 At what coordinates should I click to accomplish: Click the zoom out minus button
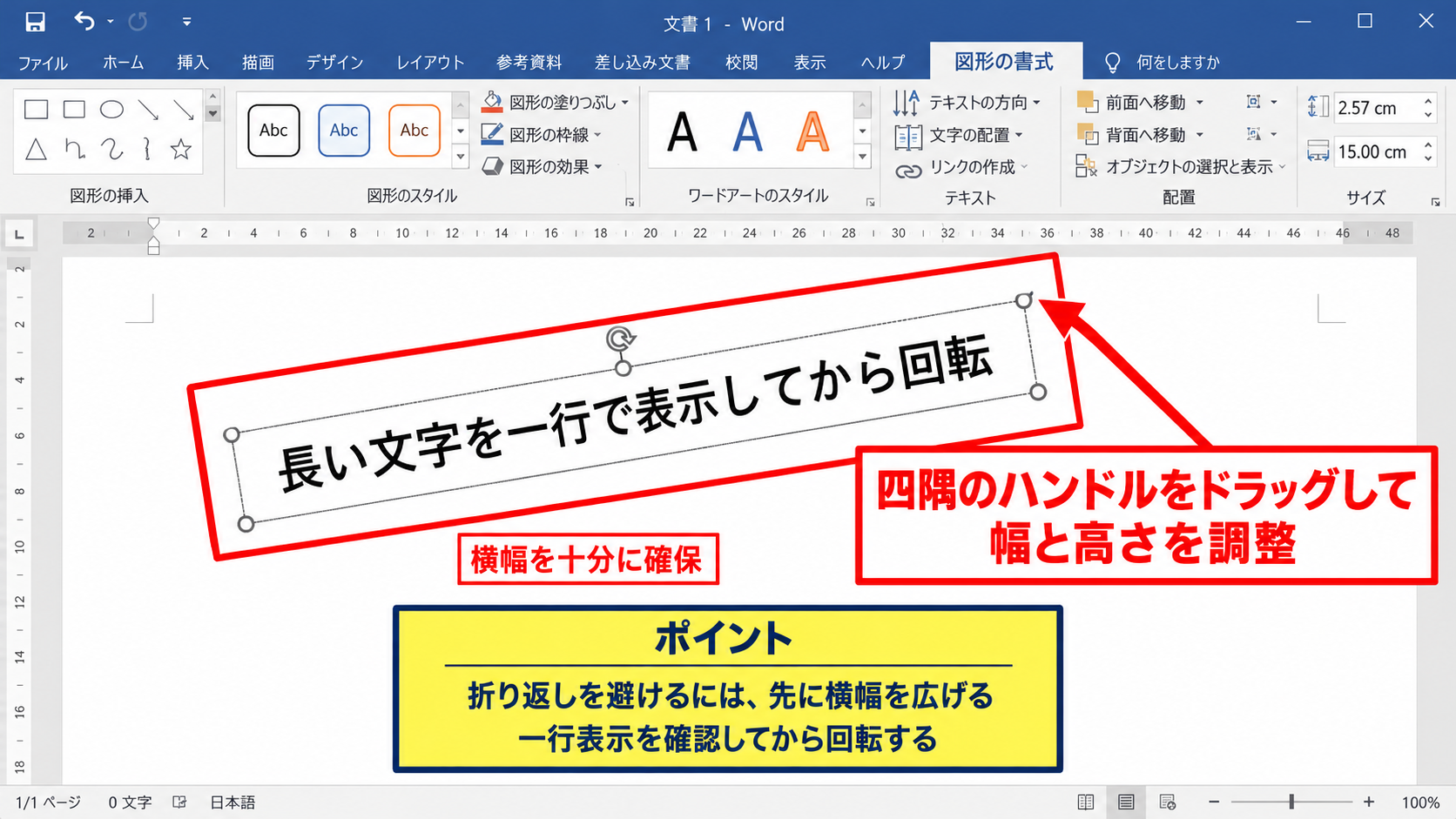coord(1214,802)
